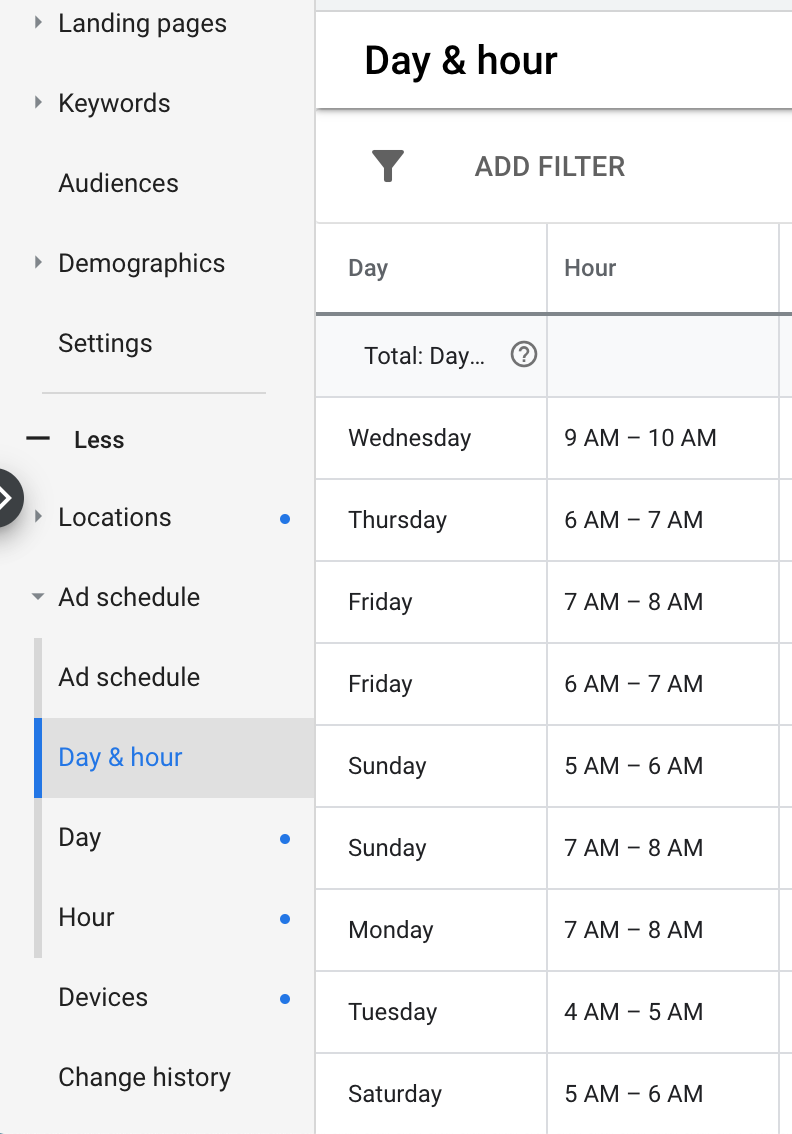Viewport: 792px width, 1134px height.
Task: Expand the Demographics section arrow
Action: [39, 263]
